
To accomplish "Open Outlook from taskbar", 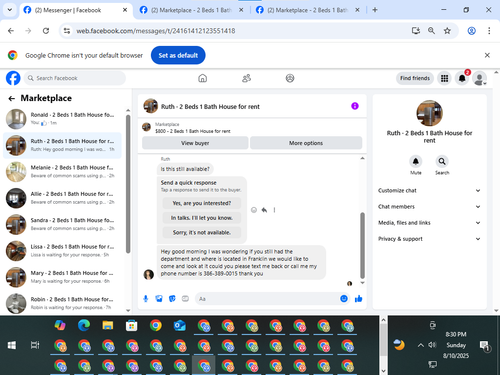I will [180, 326].
